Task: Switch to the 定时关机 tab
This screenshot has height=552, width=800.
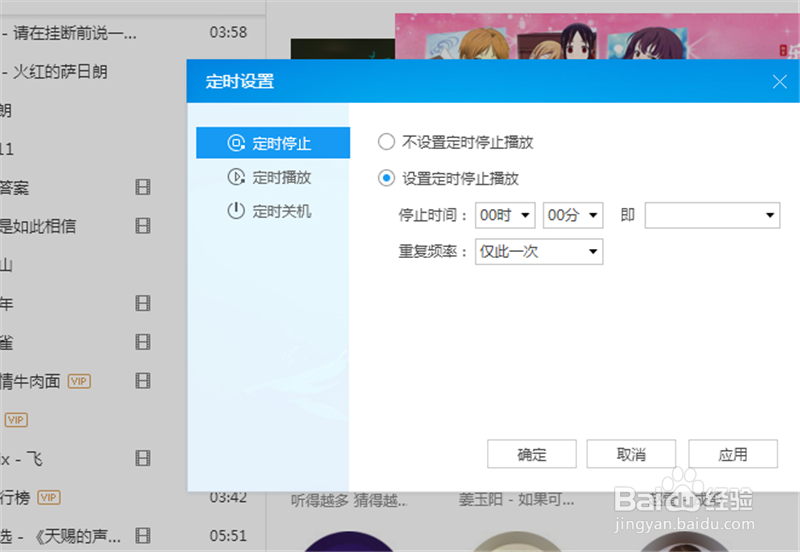Action: click(x=273, y=211)
